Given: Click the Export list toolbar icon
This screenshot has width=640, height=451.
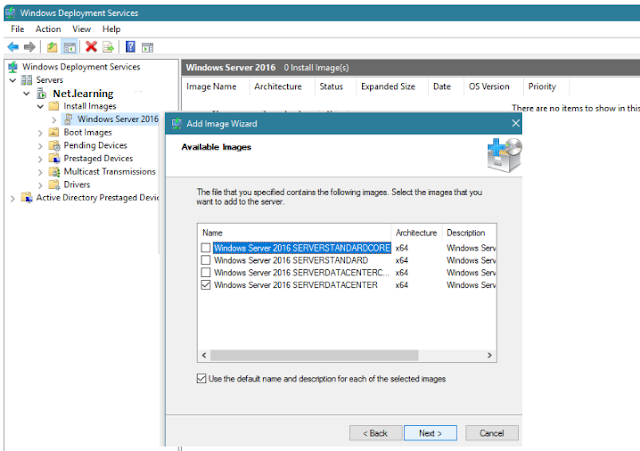Looking at the screenshot, I should [x=108, y=47].
